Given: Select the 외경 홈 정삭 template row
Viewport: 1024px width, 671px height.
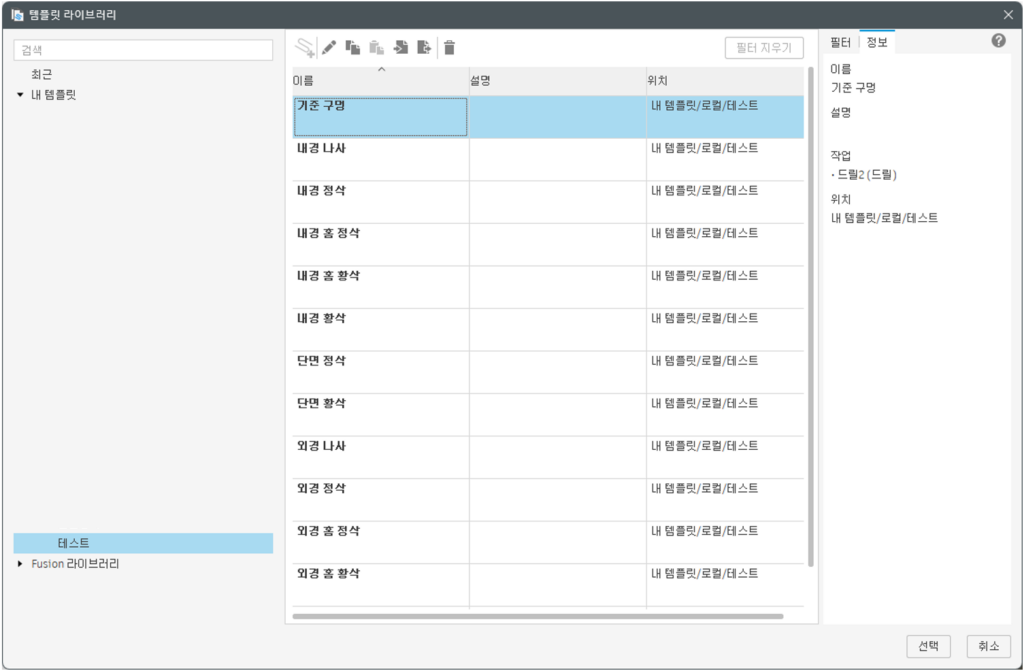Looking at the screenshot, I should pos(548,542).
